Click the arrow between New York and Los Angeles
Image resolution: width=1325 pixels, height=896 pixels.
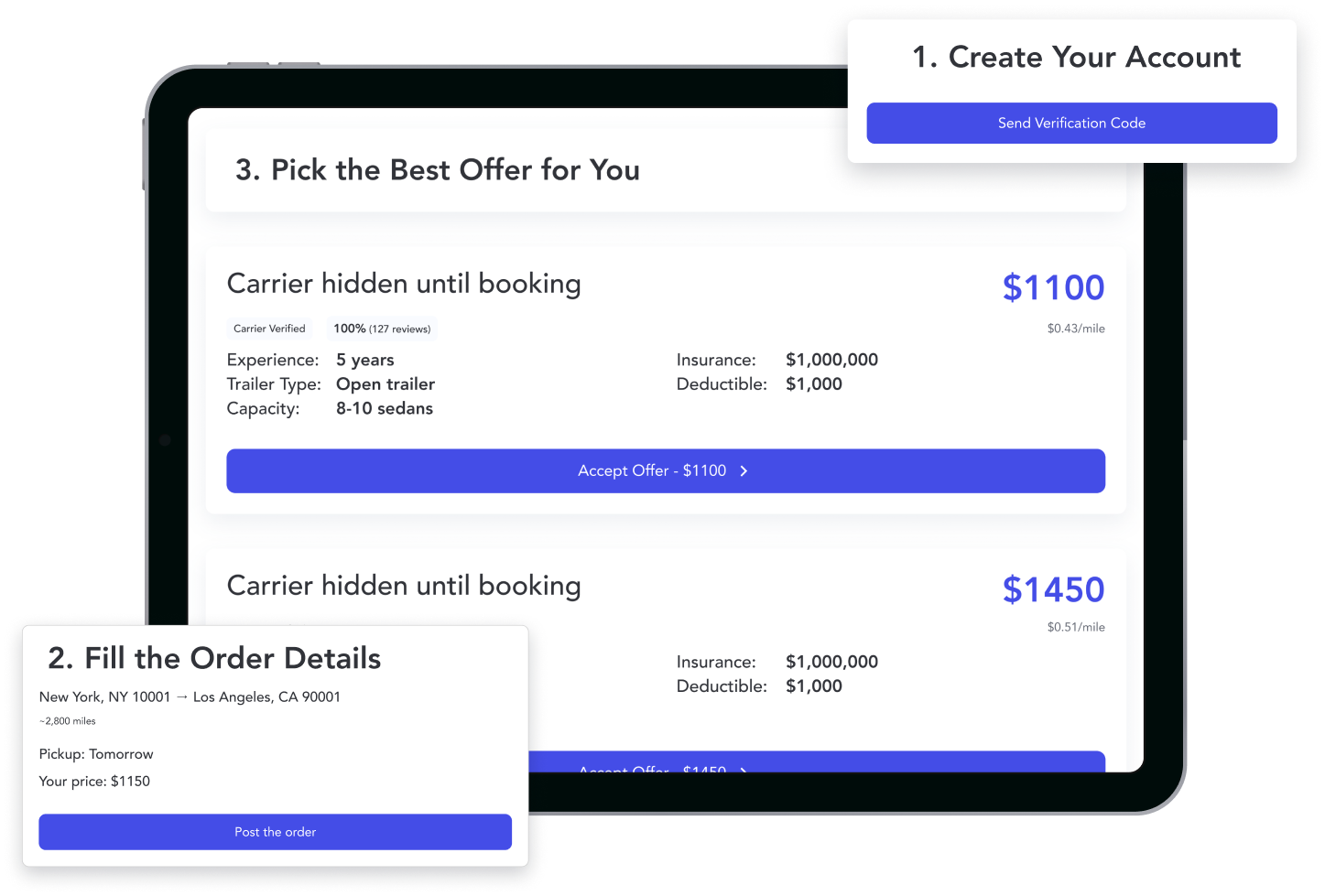coord(181,696)
